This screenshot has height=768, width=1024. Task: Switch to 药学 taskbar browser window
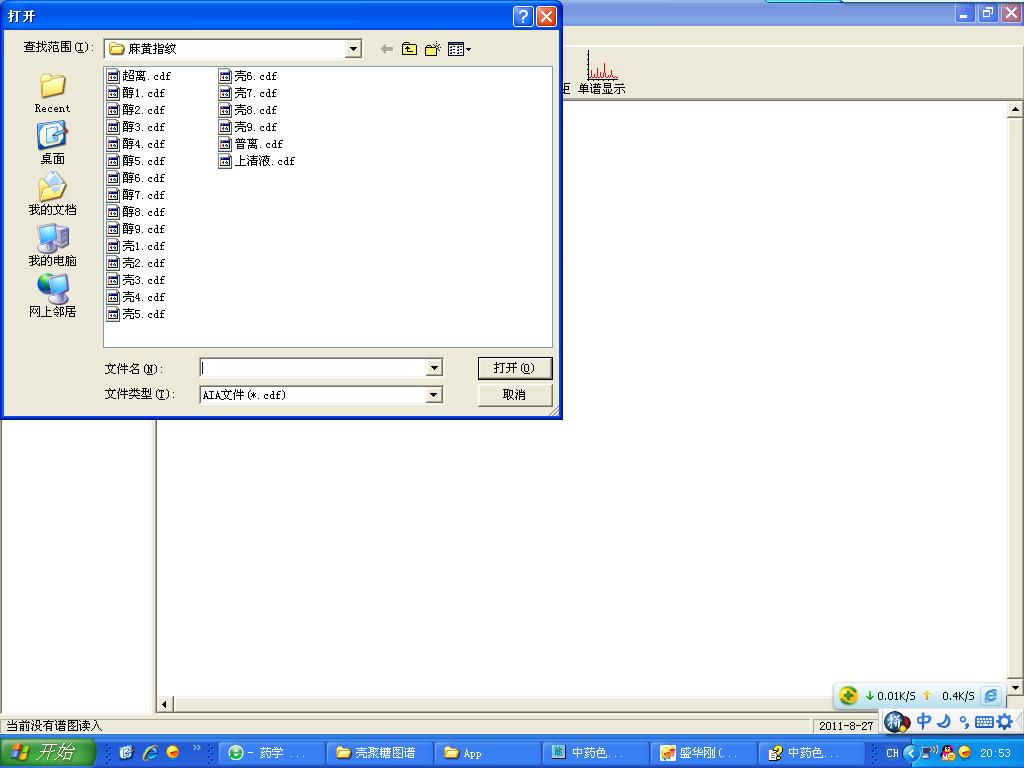coord(270,753)
